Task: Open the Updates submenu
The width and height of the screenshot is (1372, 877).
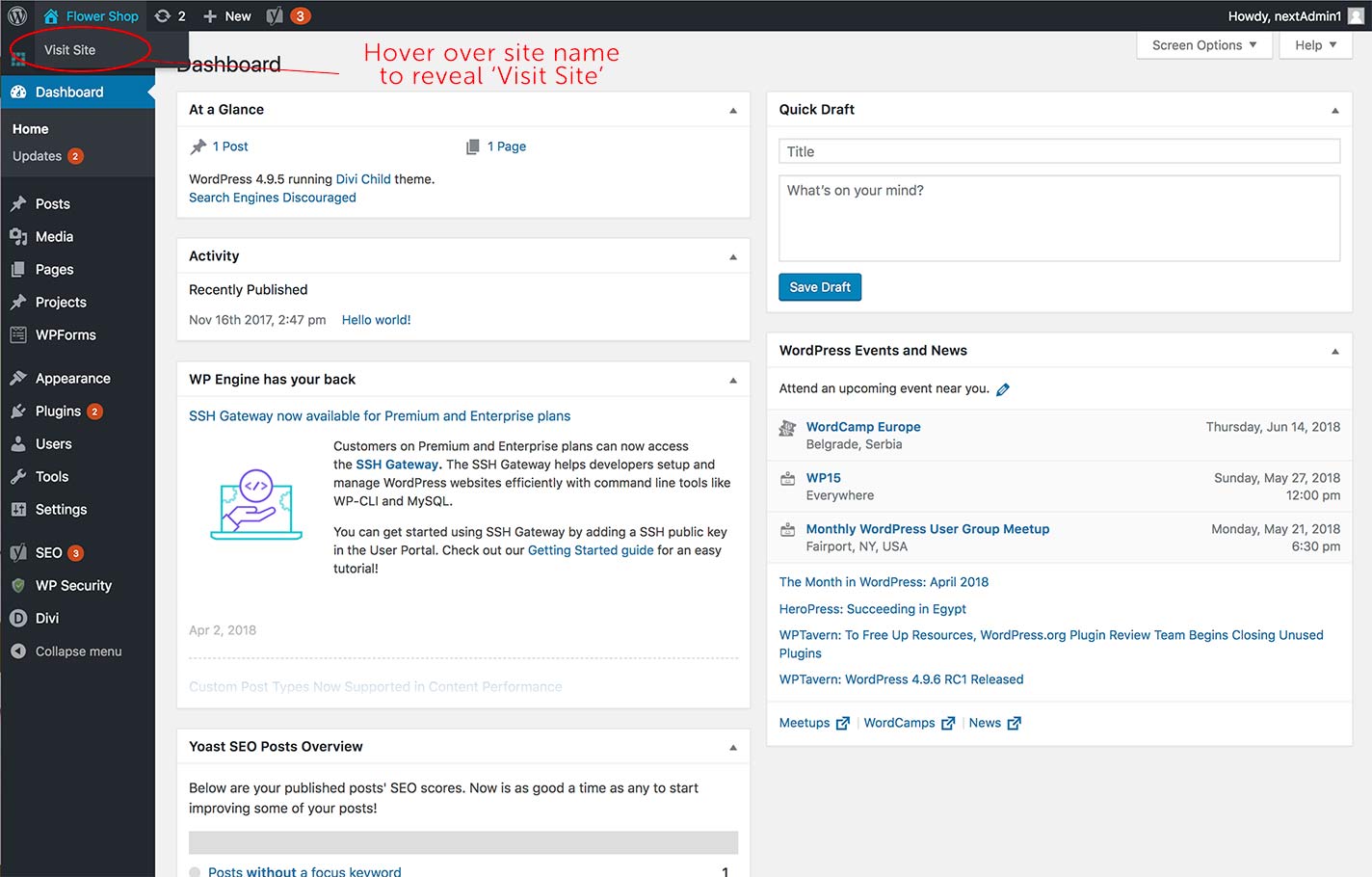Action: (x=47, y=156)
